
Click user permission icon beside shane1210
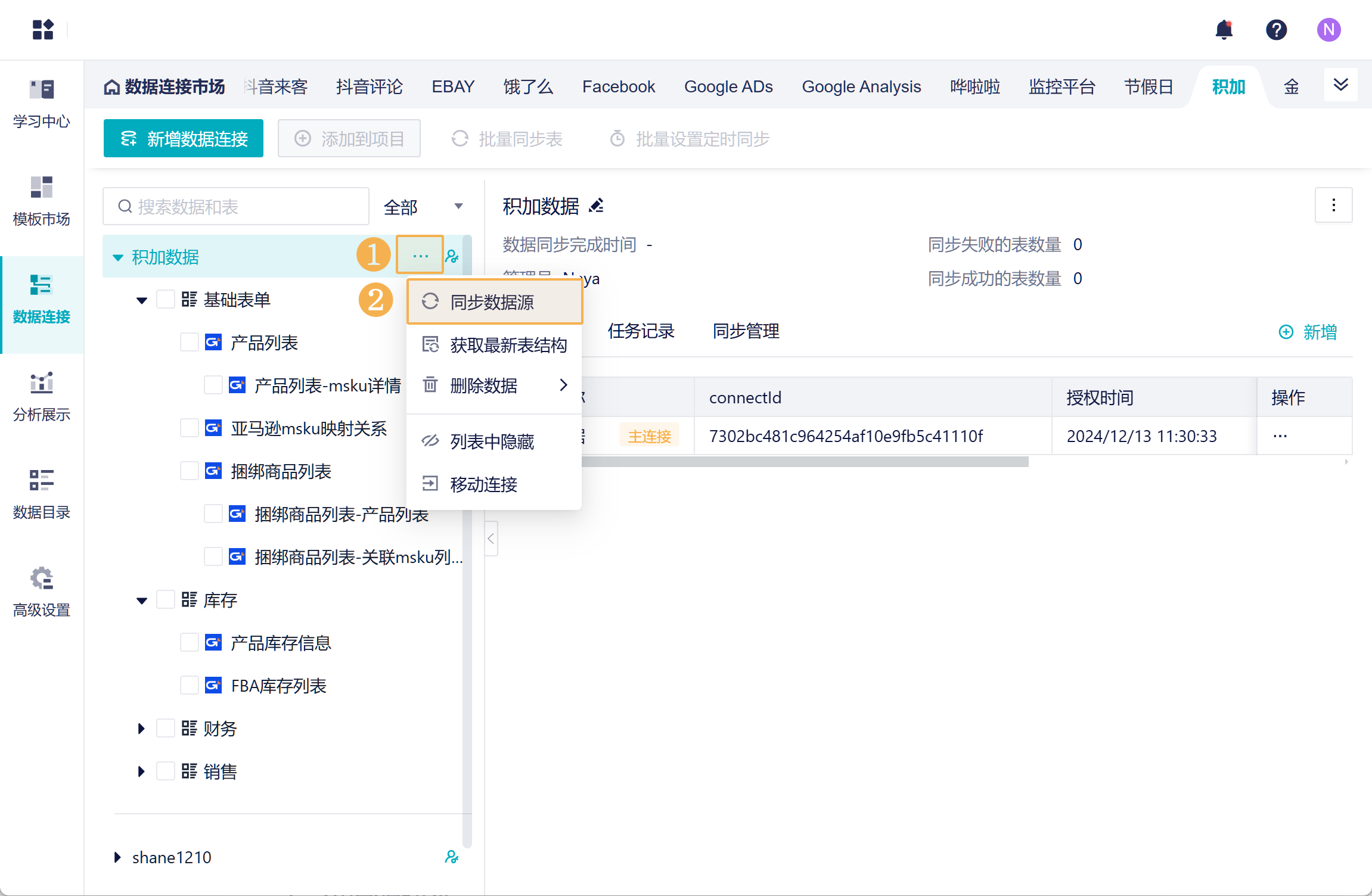(451, 857)
